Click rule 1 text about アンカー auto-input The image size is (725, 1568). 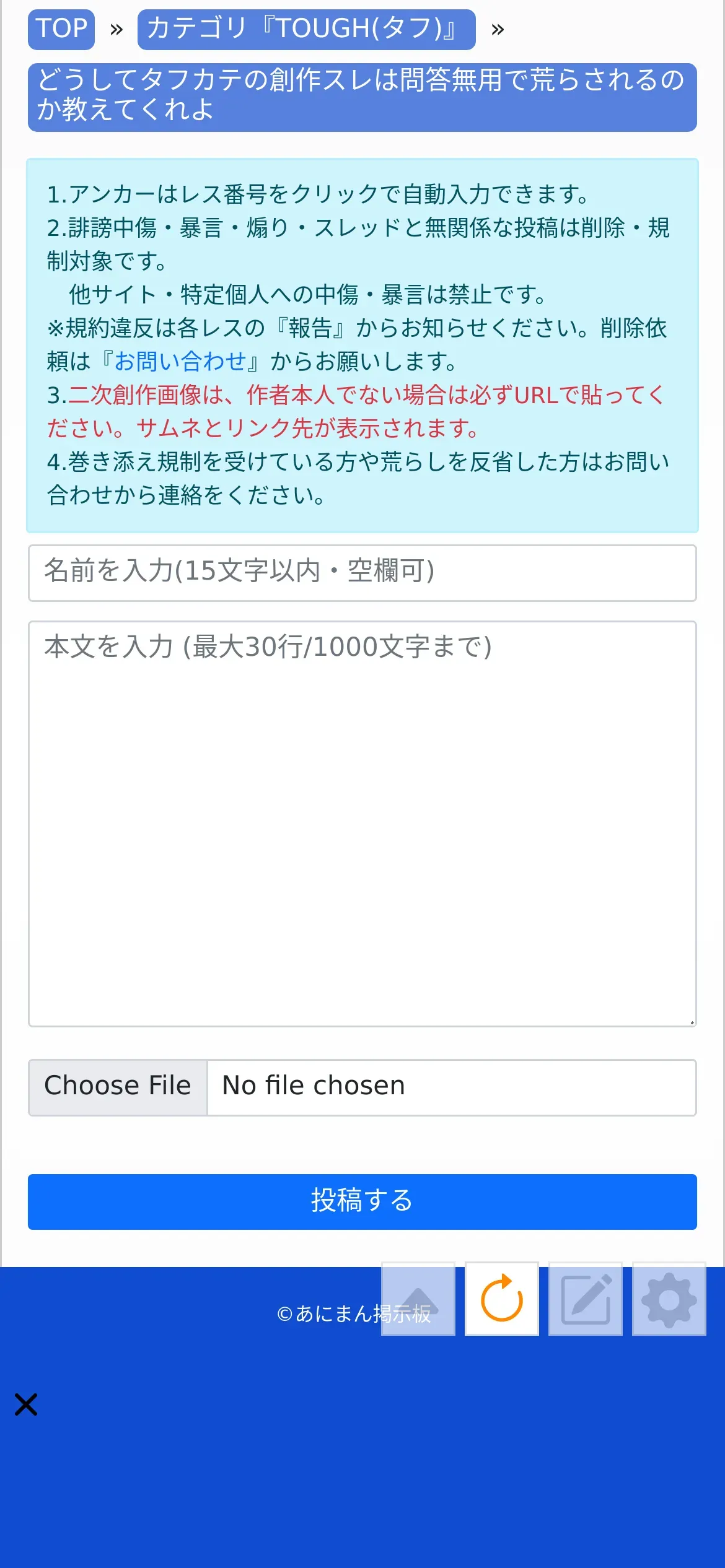click(x=319, y=194)
